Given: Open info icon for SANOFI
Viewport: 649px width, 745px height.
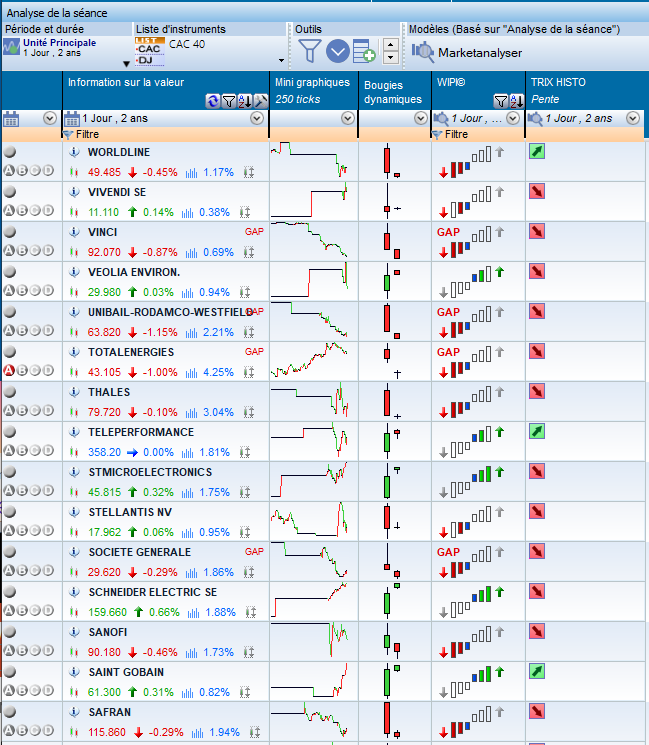Looking at the screenshot, I should tap(74, 632).
